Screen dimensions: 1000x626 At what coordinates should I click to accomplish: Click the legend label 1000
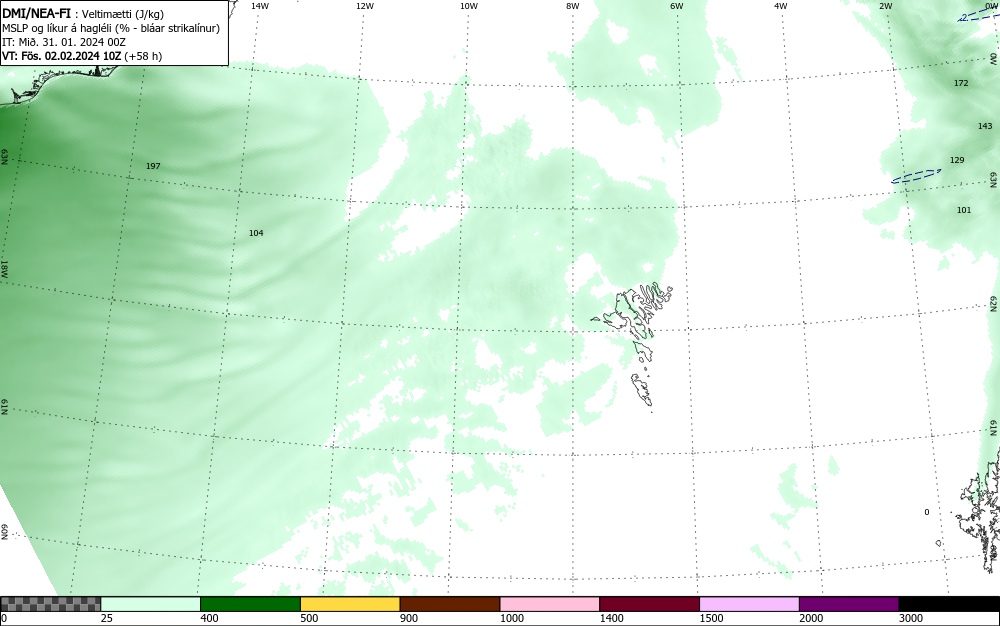coord(511,618)
